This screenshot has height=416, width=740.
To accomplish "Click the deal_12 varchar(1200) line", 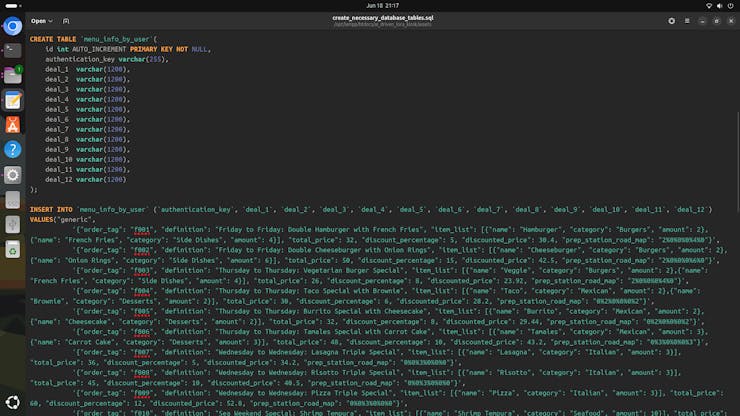I will [85, 179].
